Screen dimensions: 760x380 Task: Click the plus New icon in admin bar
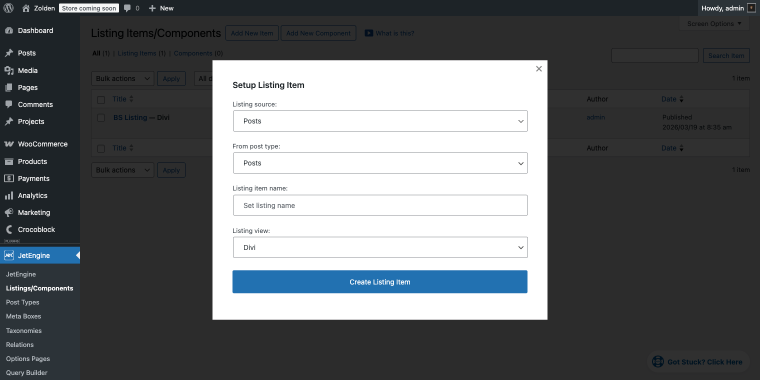click(152, 8)
